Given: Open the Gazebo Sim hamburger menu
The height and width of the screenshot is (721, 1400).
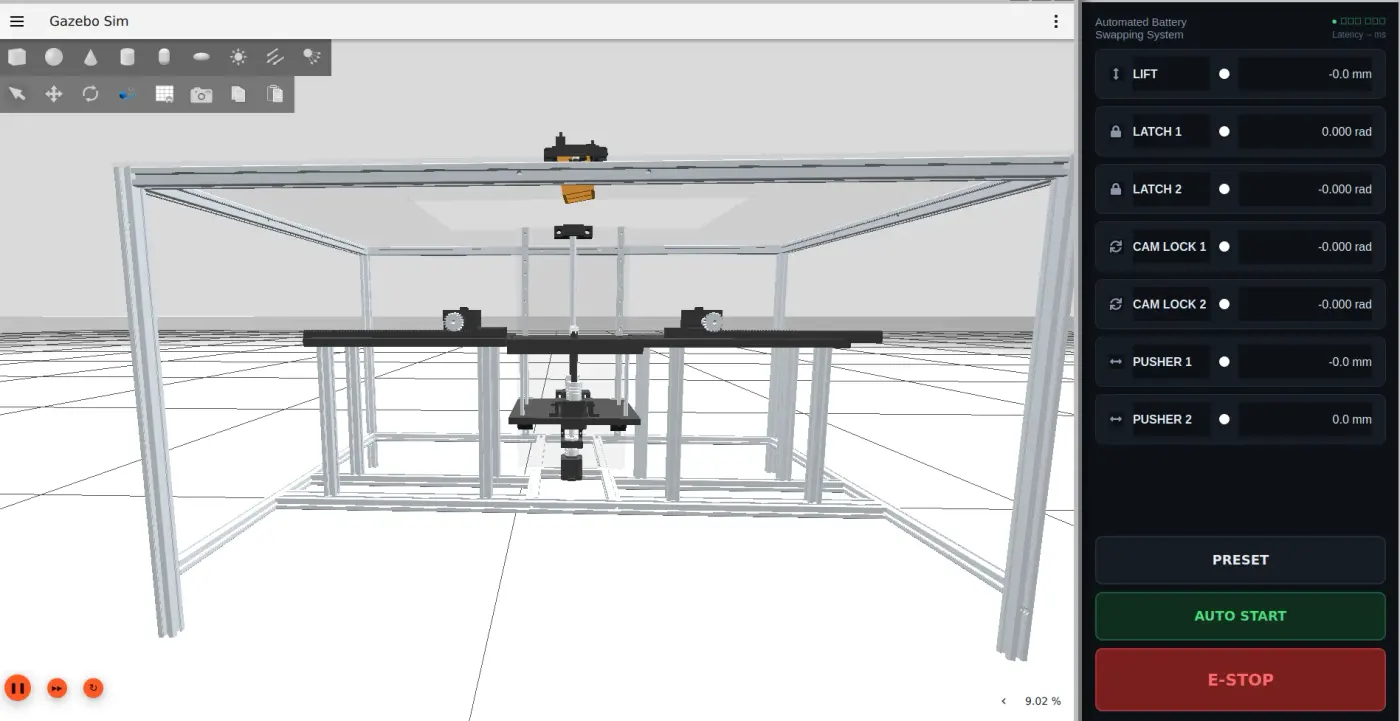Looking at the screenshot, I should (x=17, y=21).
